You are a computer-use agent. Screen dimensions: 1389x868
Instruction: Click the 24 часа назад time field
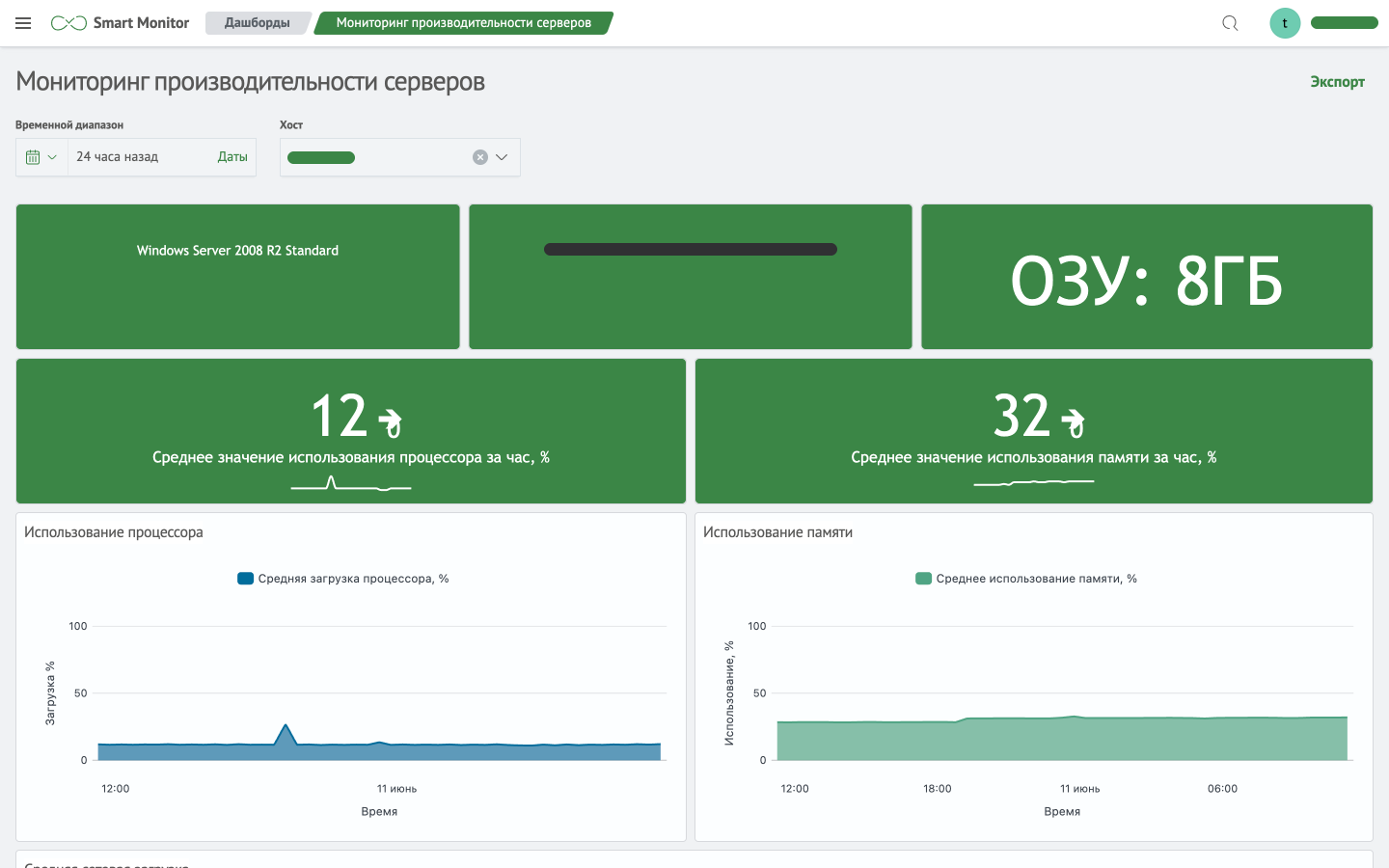[x=135, y=157]
